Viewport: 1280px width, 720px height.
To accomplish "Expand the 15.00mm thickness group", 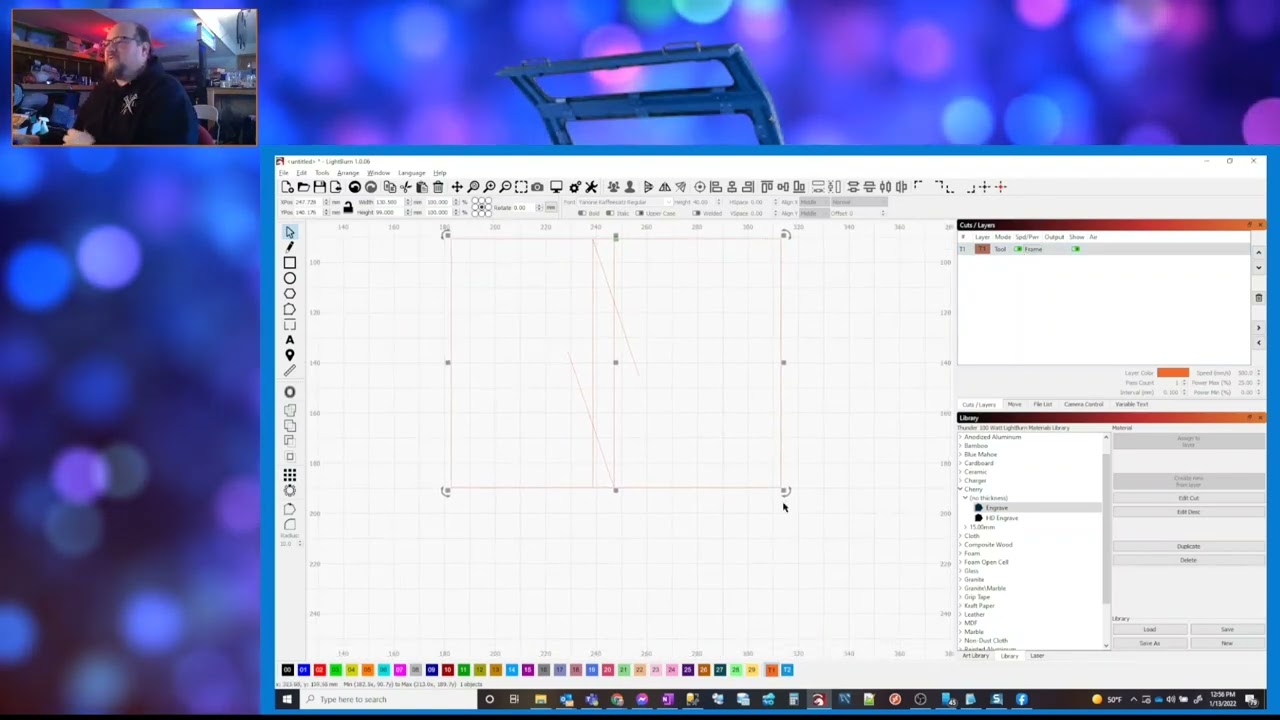I will 965,527.
